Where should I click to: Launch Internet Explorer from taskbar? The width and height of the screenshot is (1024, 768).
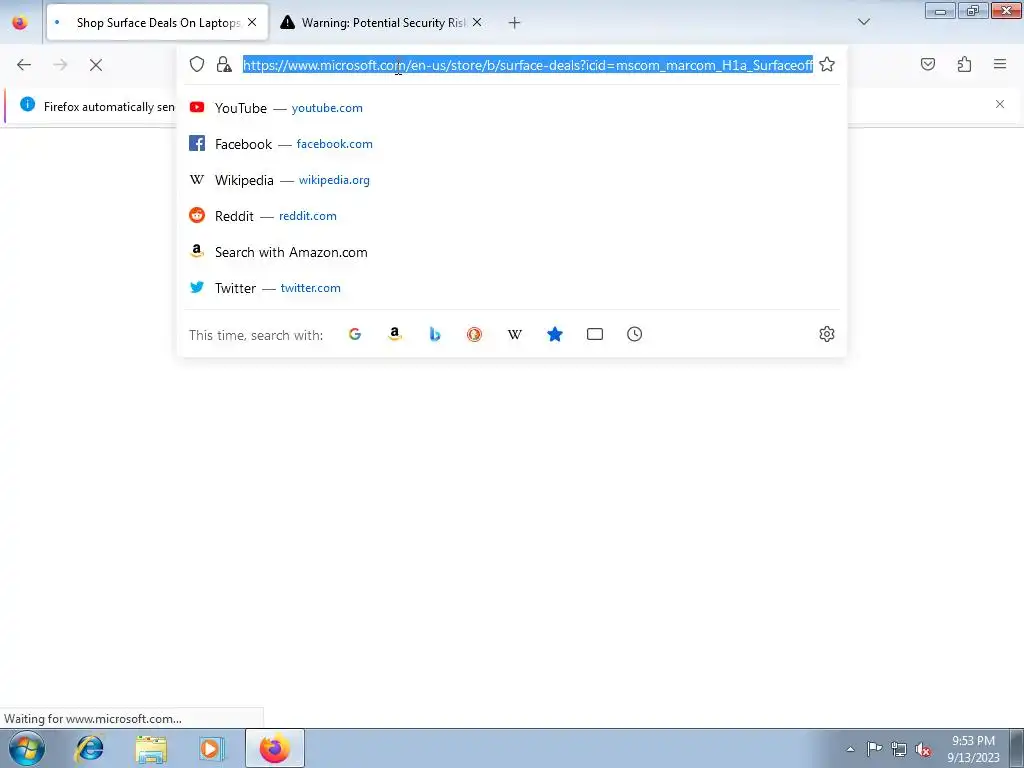pyautogui.click(x=89, y=748)
